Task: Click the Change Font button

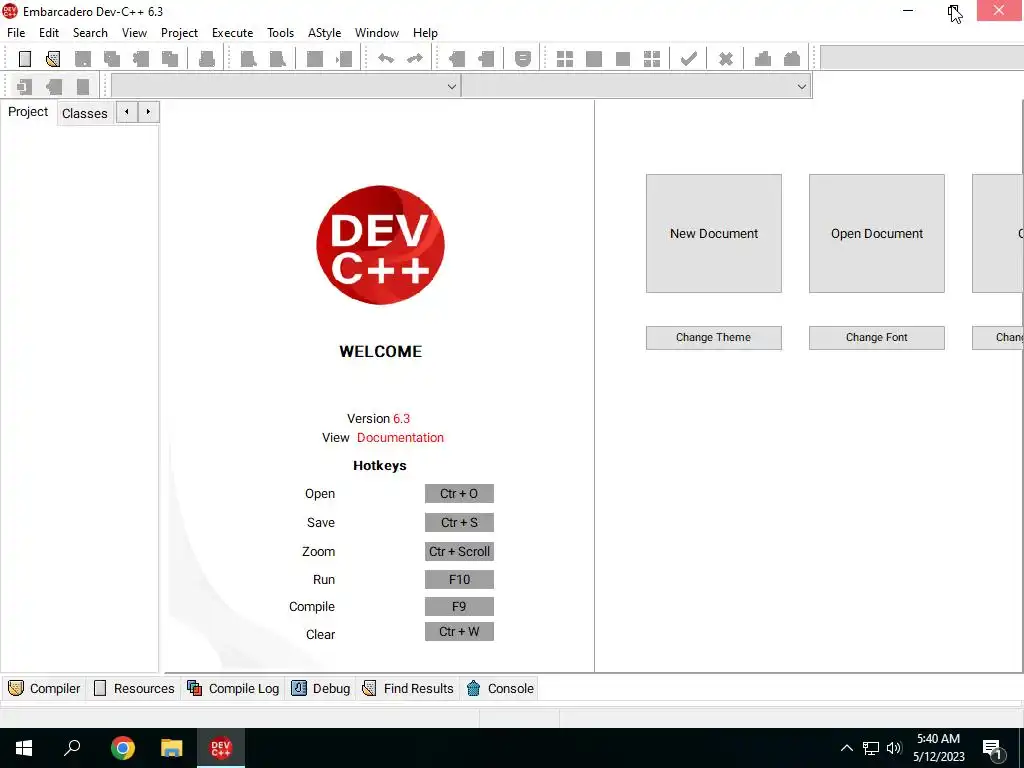Action: (x=876, y=338)
